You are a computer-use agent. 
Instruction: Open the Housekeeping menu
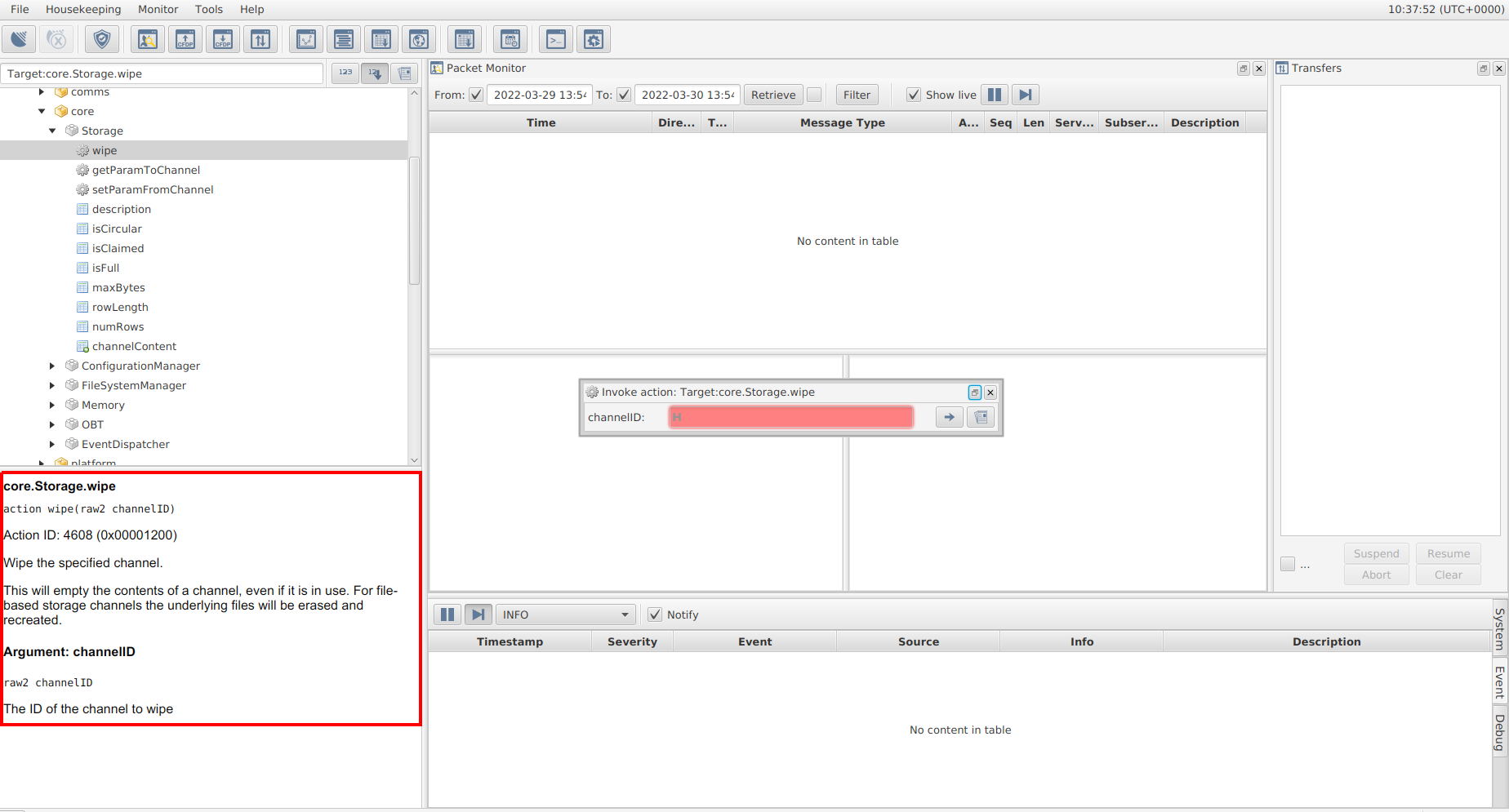[x=83, y=9]
